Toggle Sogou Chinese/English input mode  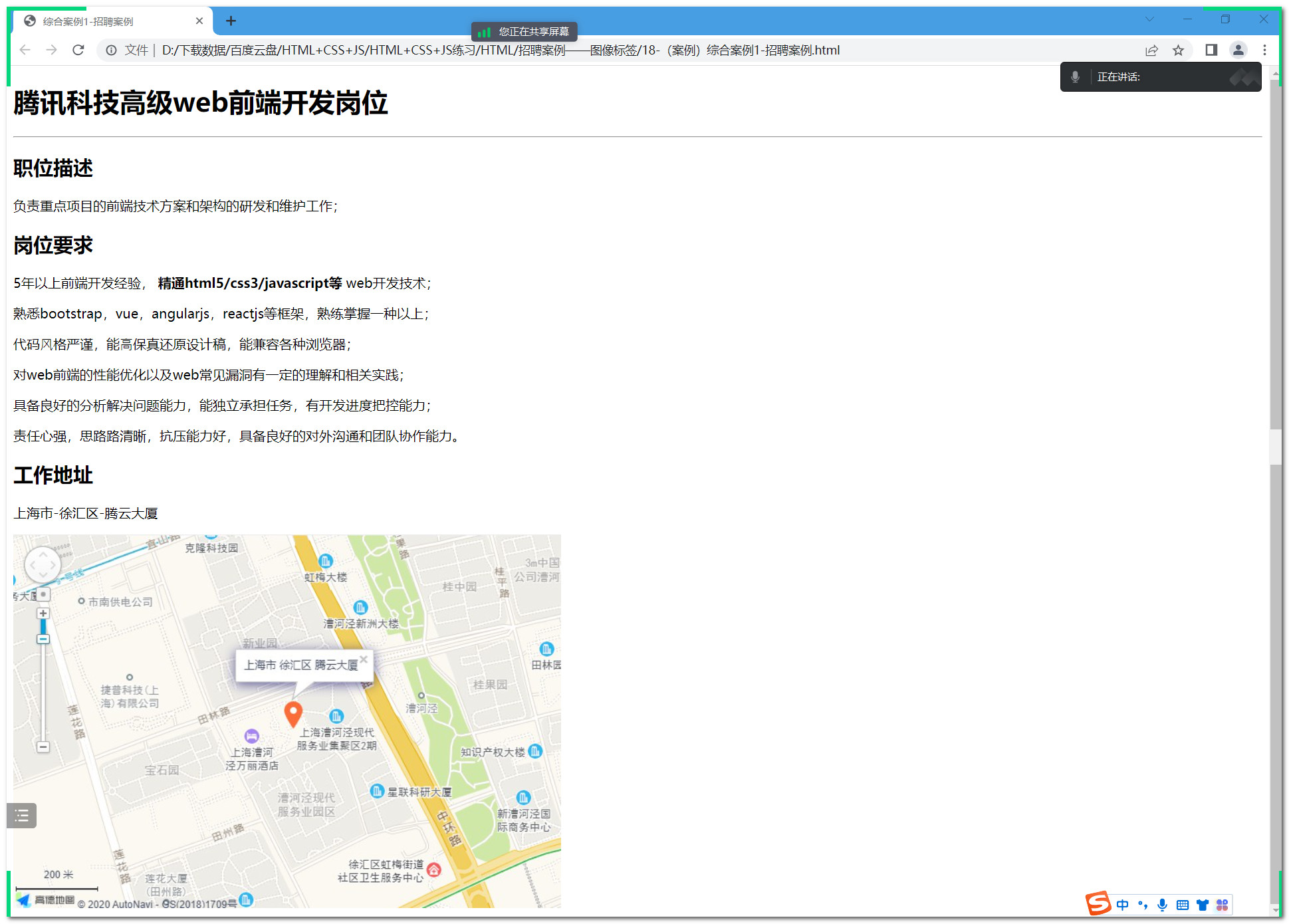[x=1123, y=905]
